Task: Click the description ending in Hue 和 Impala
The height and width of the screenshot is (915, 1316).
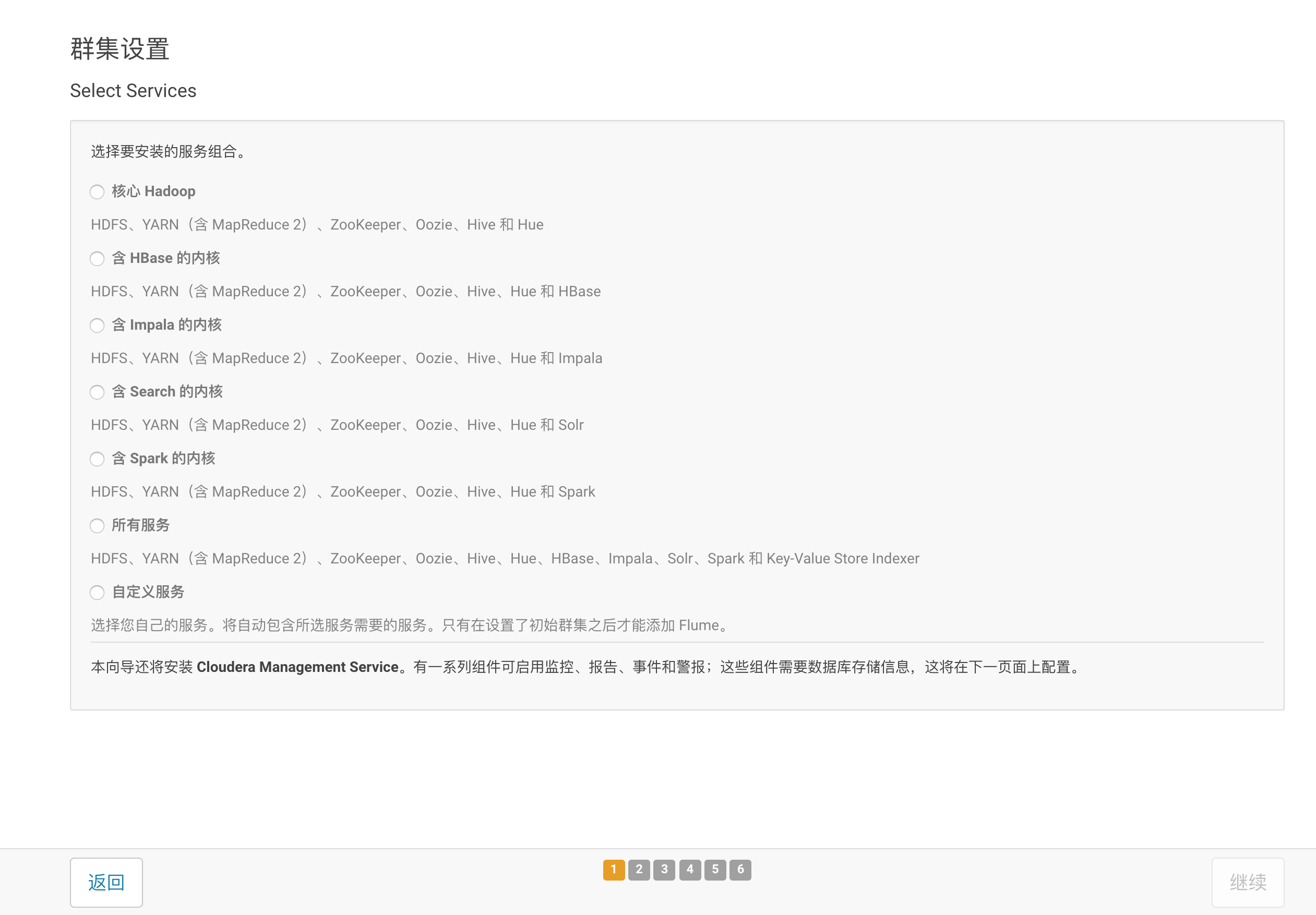Action: pyautogui.click(x=347, y=358)
